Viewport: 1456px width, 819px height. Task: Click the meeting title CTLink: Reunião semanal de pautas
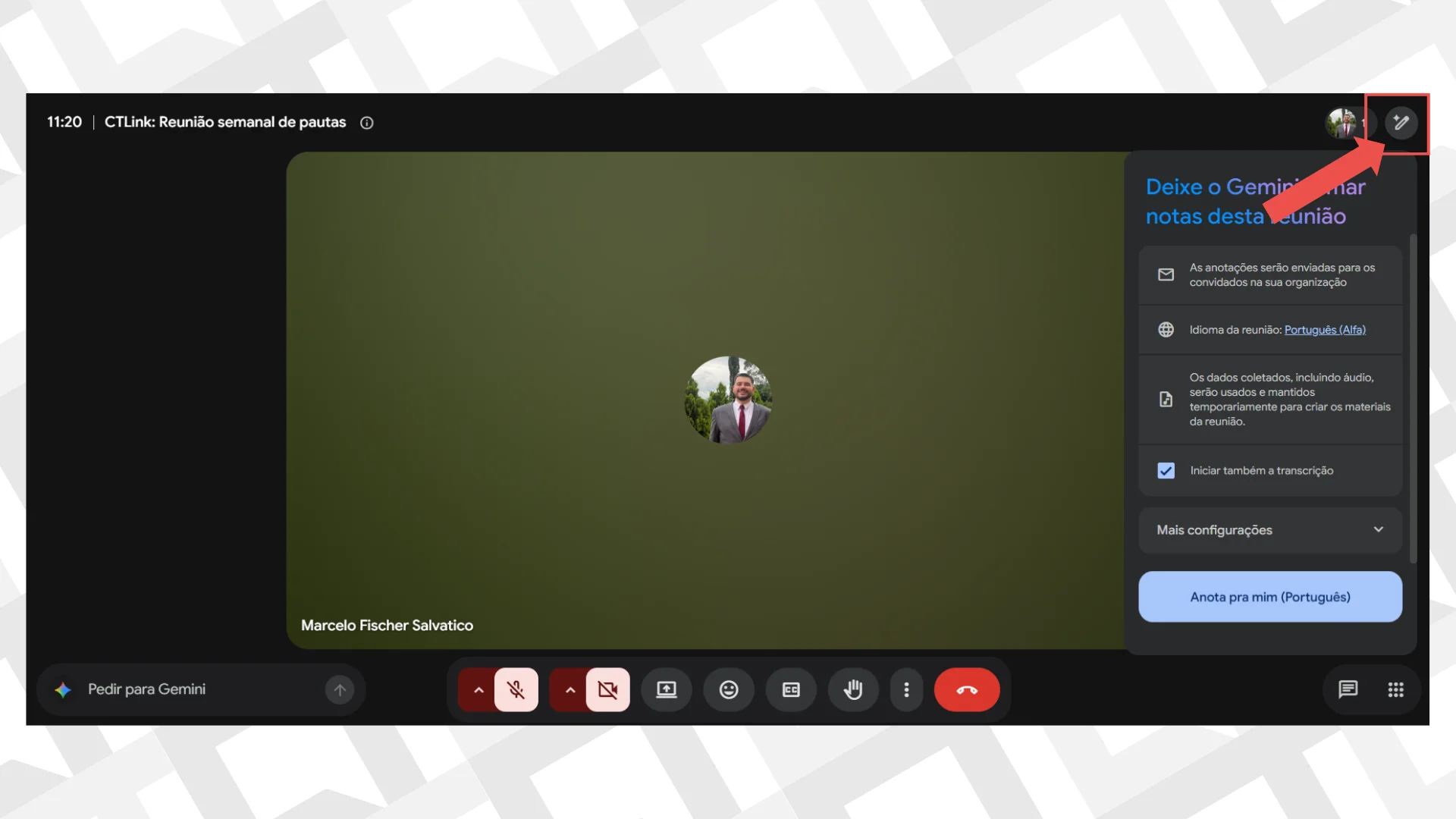[225, 122]
